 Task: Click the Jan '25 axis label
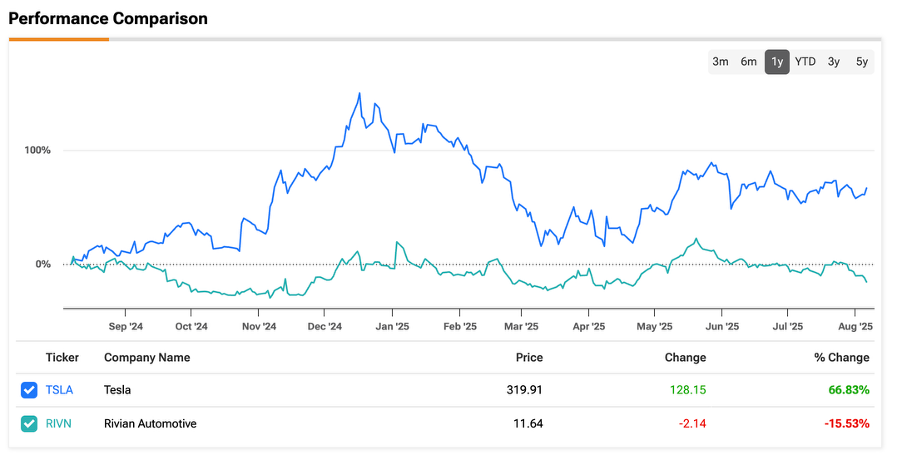click(x=392, y=327)
